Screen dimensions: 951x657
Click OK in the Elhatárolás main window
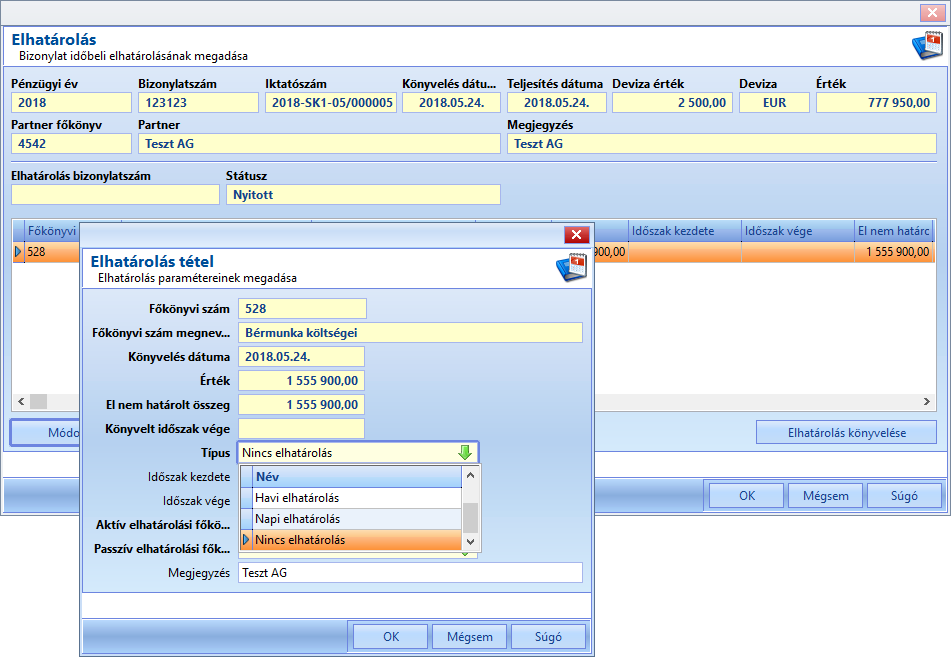tap(747, 496)
